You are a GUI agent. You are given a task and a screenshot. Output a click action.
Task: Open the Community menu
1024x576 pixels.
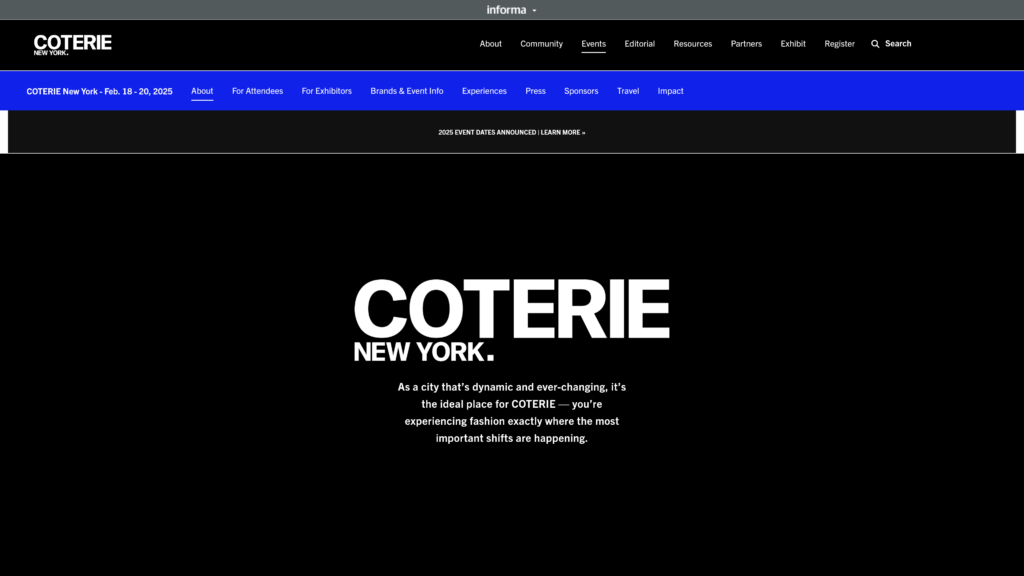click(541, 44)
